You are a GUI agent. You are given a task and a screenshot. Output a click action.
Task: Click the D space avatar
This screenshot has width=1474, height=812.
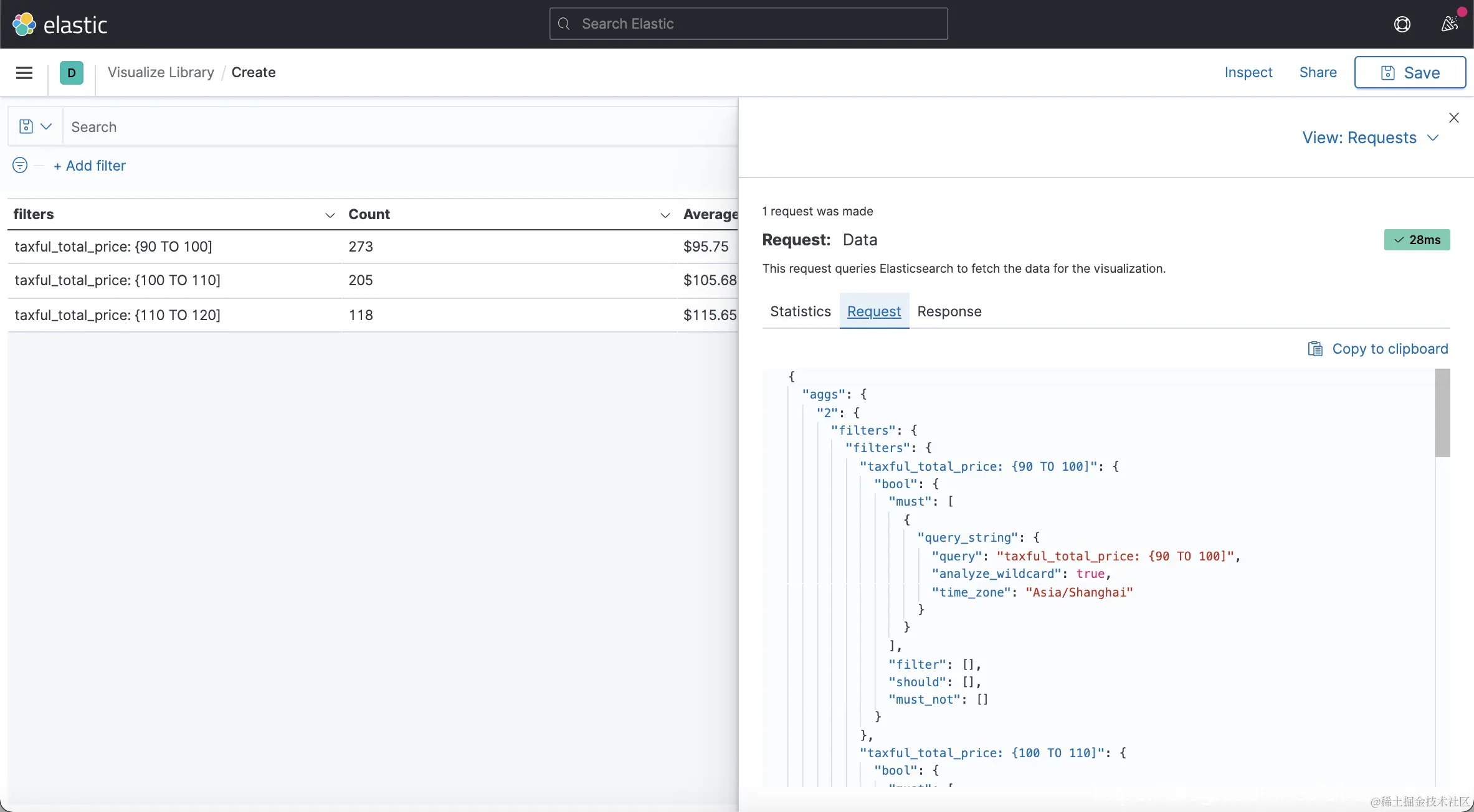72,73
